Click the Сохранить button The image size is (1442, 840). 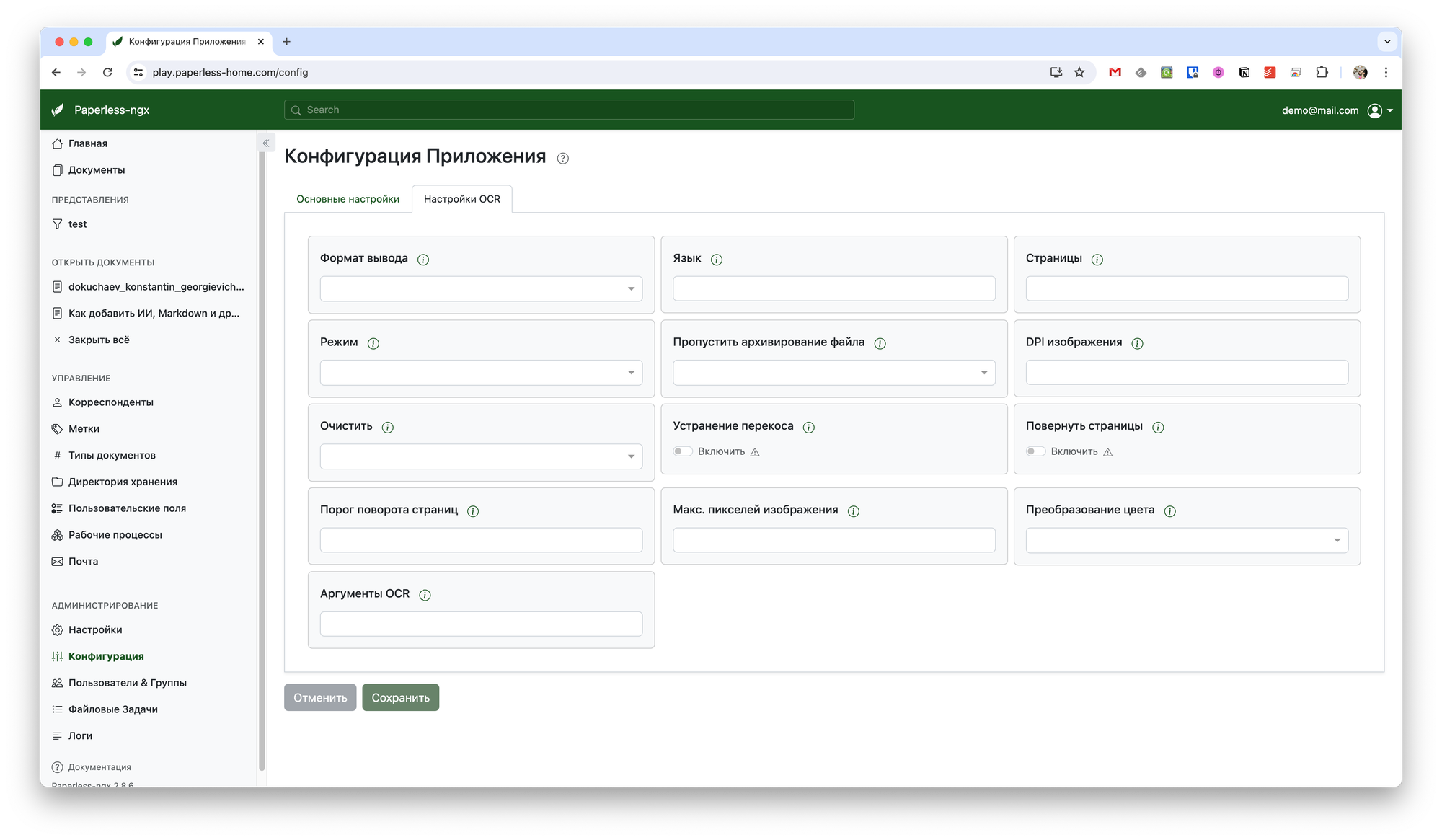(400, 697)
